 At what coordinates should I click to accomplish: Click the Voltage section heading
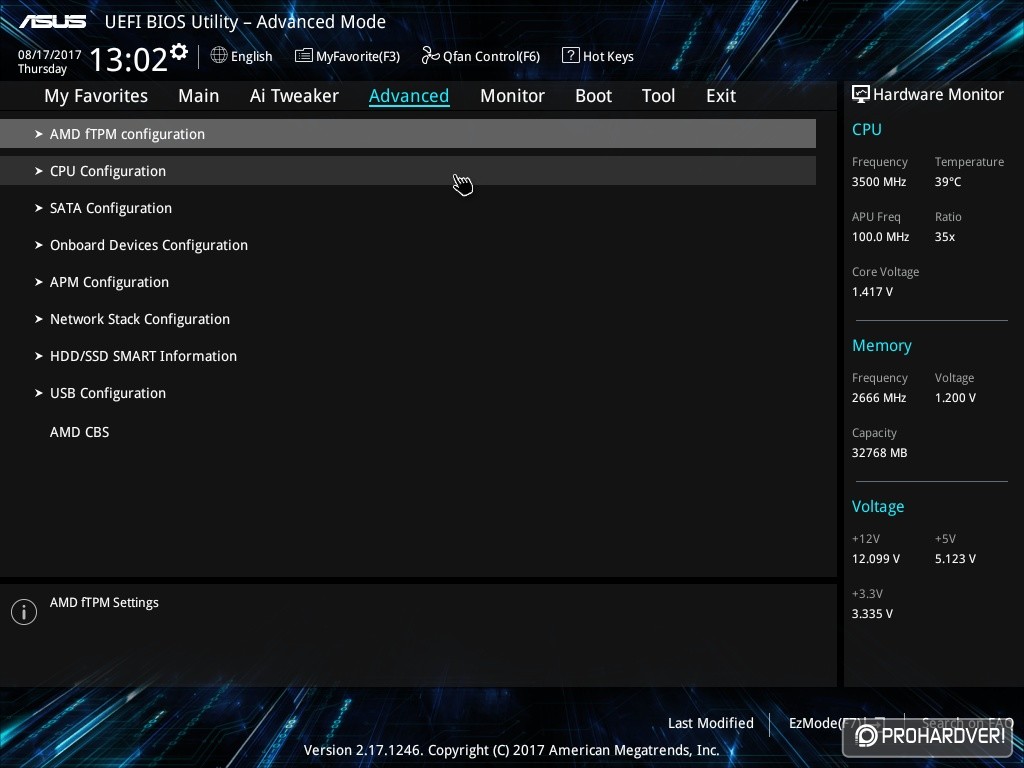[878, 507]
